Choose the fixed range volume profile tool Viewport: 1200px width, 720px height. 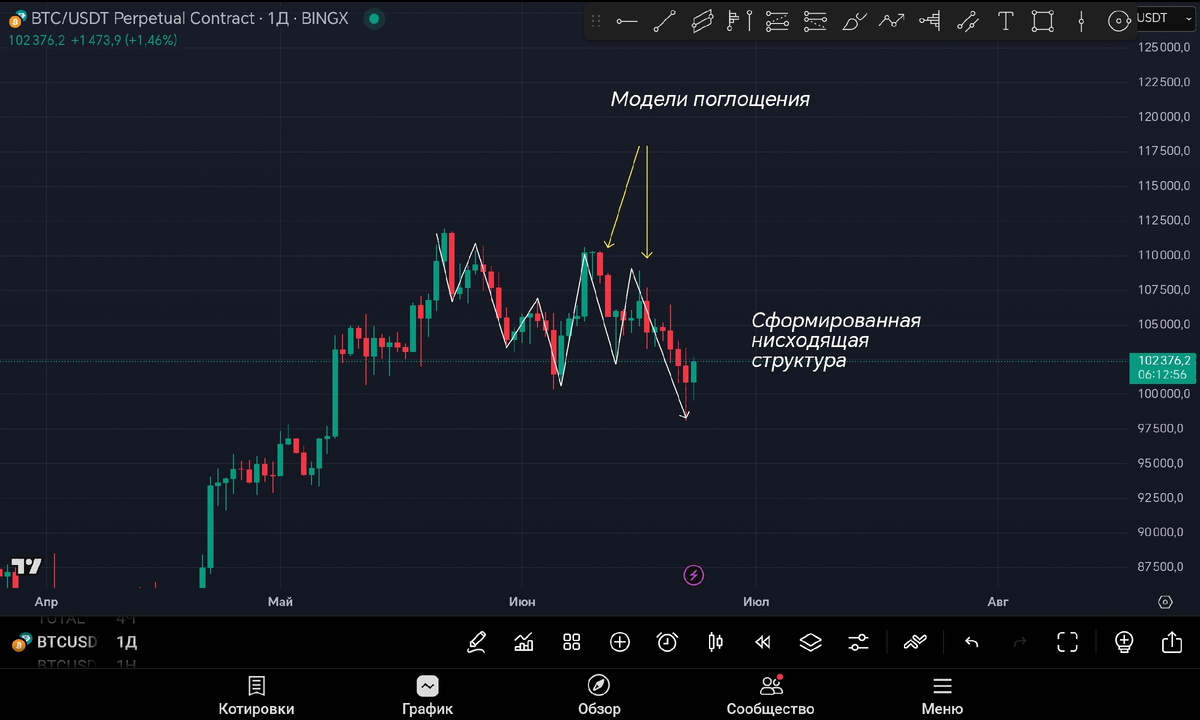pos(740,21)
